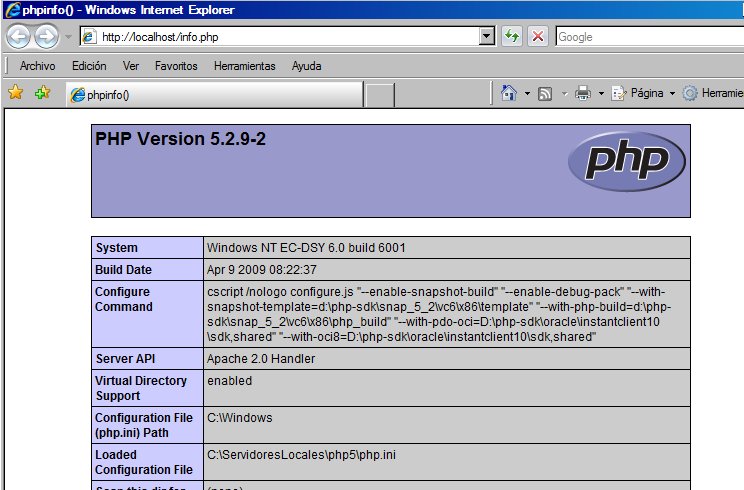The height and width of the screenshot is (490, 744).
Task: Click the browser Back arrow button
Action: 18,37
